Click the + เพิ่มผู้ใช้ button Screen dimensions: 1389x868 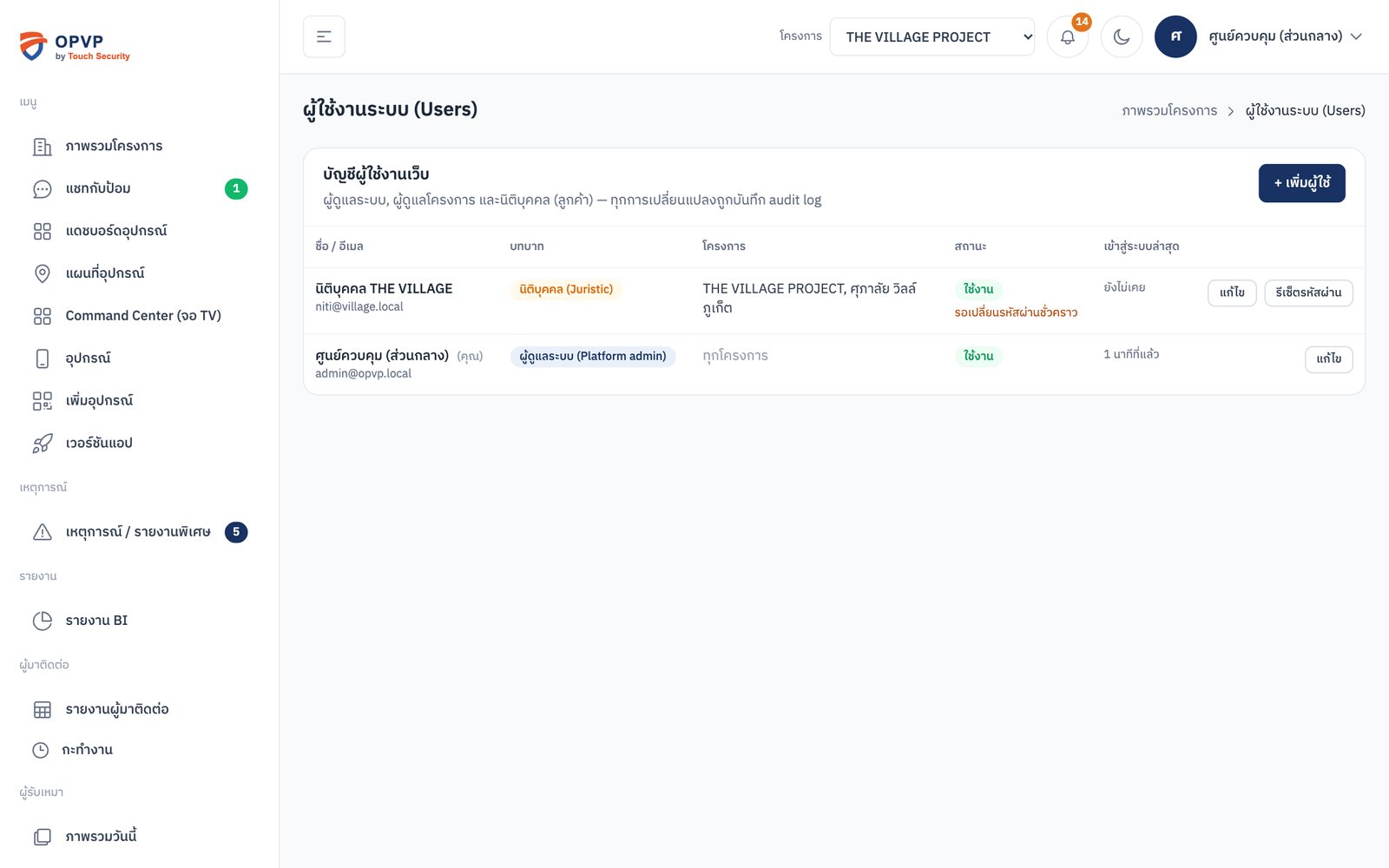coord(1301,183)
